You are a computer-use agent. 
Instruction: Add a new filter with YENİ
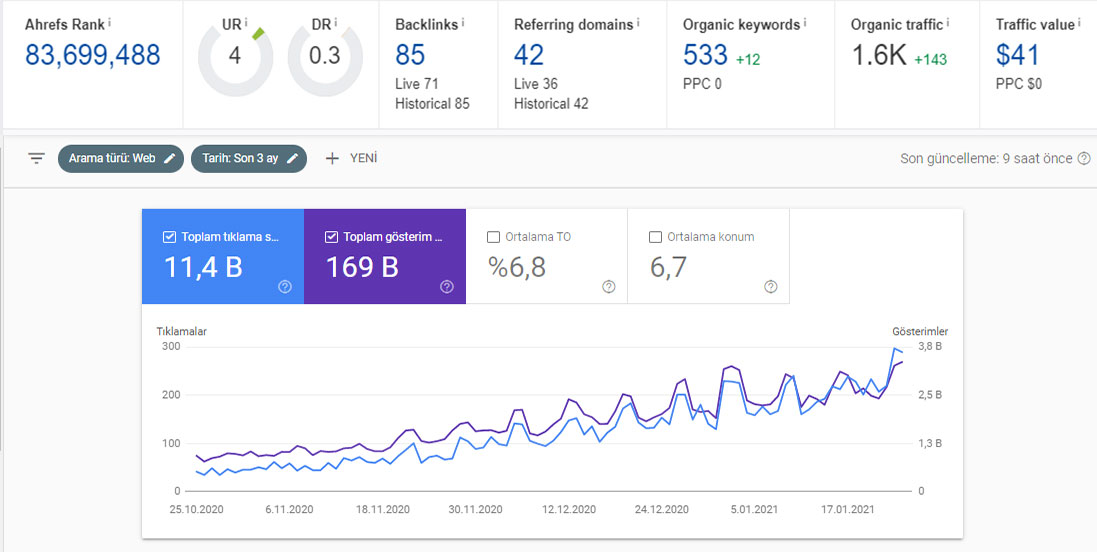351,159
